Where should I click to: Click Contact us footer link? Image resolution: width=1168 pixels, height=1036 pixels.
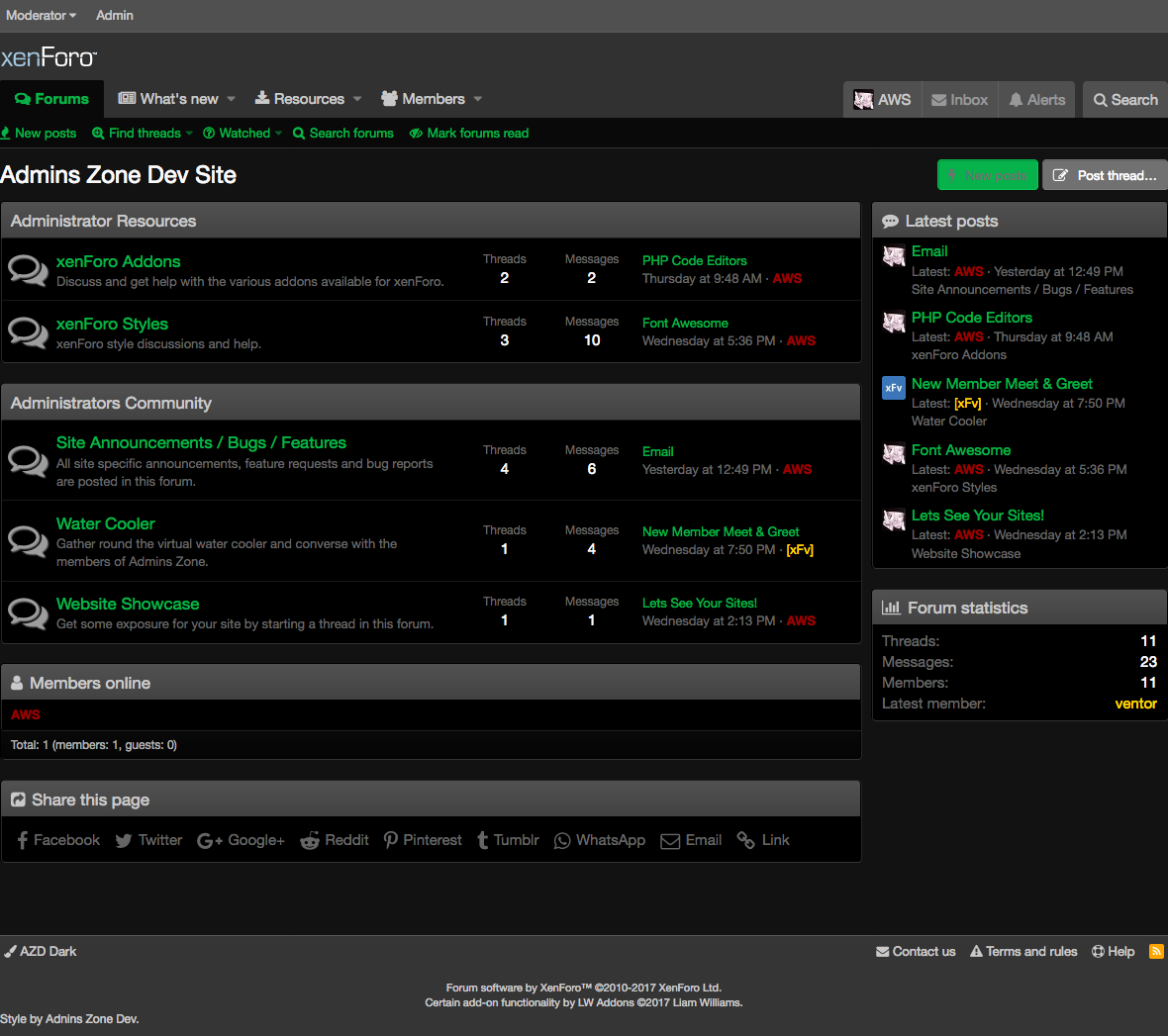(x=916, y=952)
